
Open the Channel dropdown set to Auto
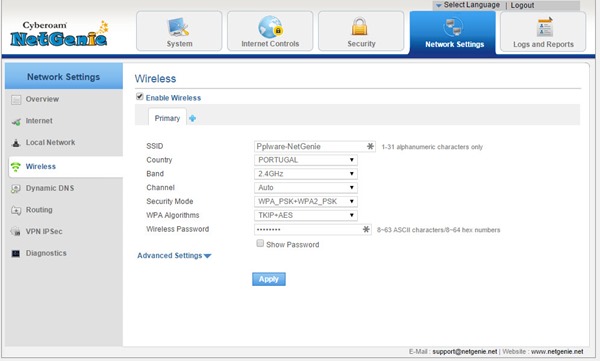[306, 188]
